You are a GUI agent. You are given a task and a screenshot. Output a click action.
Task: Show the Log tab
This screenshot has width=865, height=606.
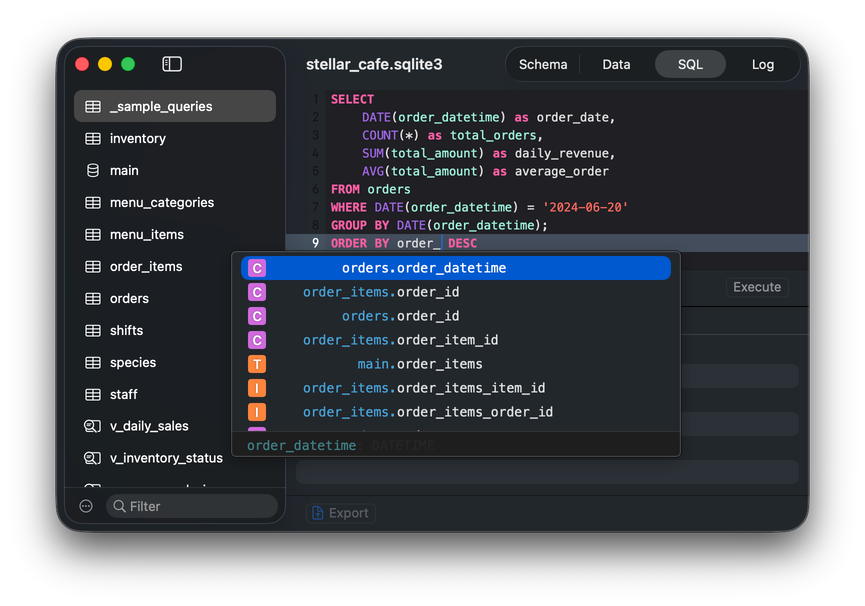(762, 64)
